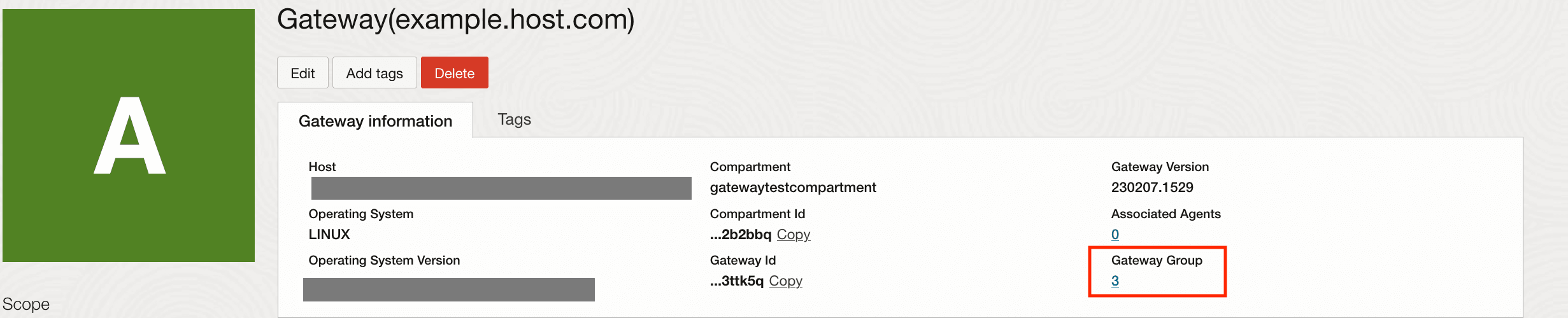Open the Gateway Group 3 link
Image resolution: width=1568 pixels, height=318 pixels.
click(1115, 281)
